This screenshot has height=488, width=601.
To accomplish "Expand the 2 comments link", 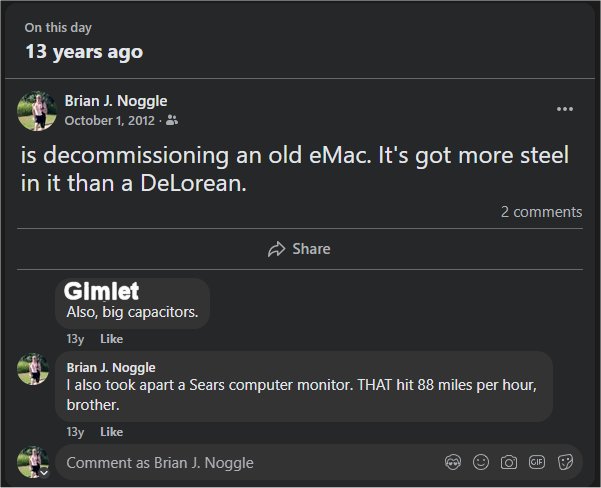I will [x=541, y=212].
